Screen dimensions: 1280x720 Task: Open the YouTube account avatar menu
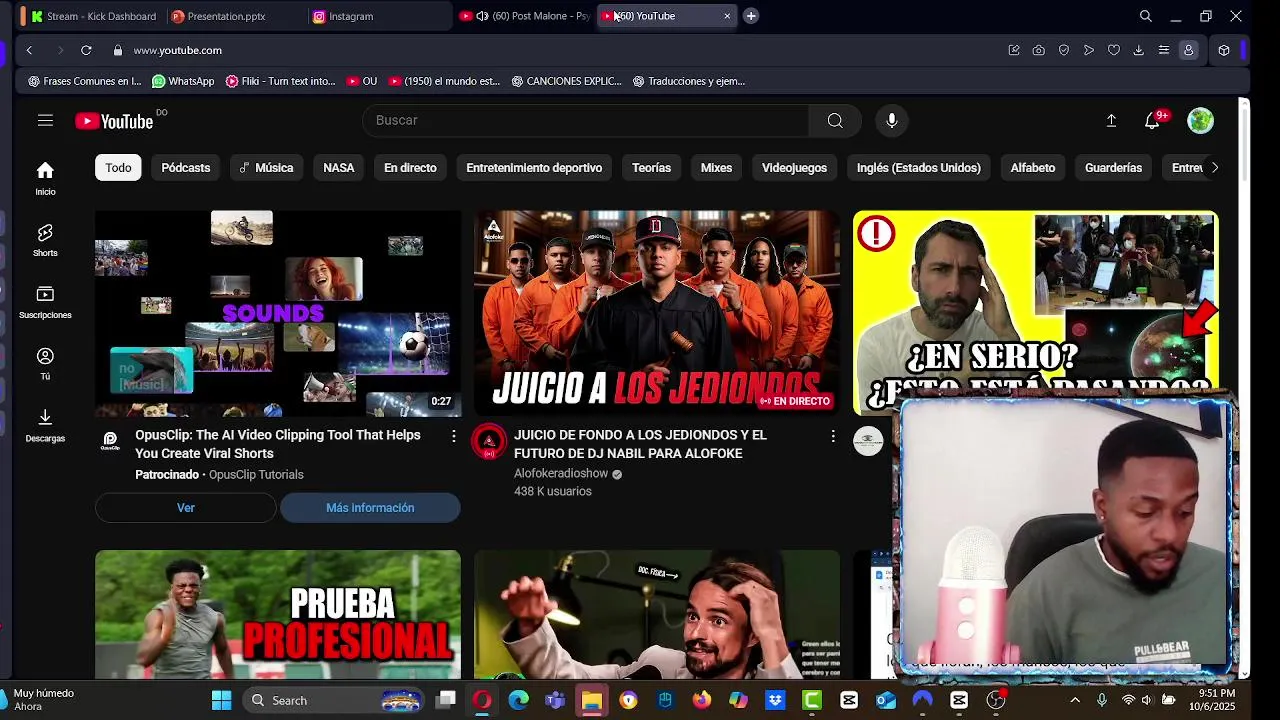(1200, 120)
